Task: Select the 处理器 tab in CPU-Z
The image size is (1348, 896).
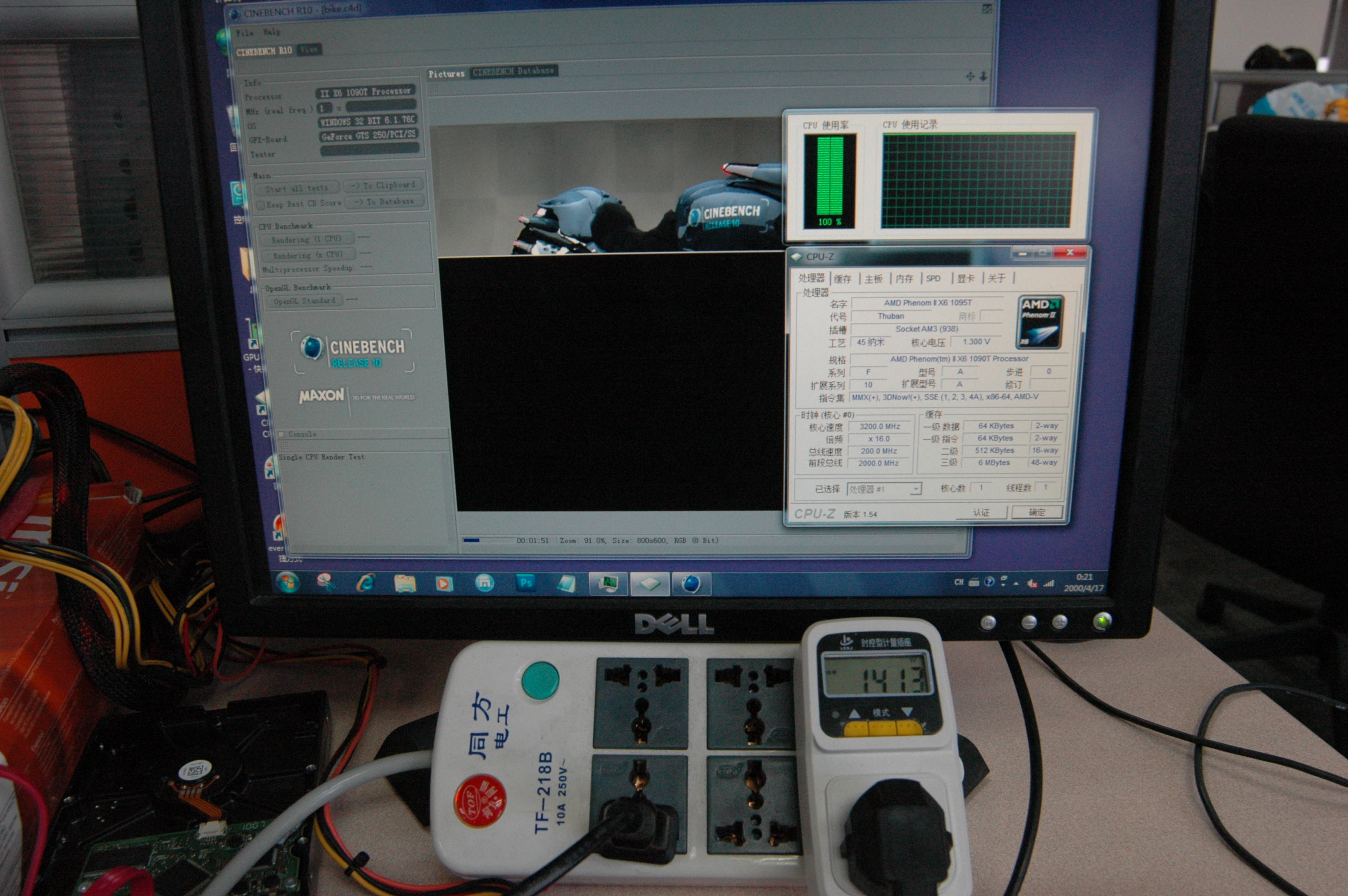Action: coord(812,278)
